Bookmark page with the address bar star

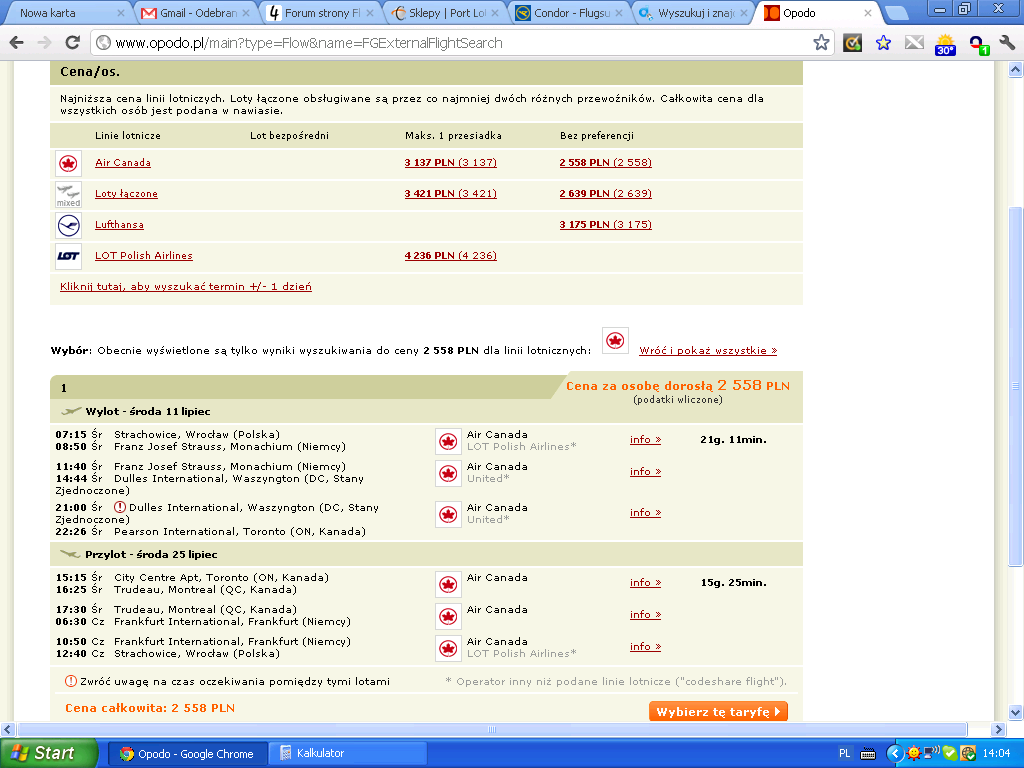point(821,43)
